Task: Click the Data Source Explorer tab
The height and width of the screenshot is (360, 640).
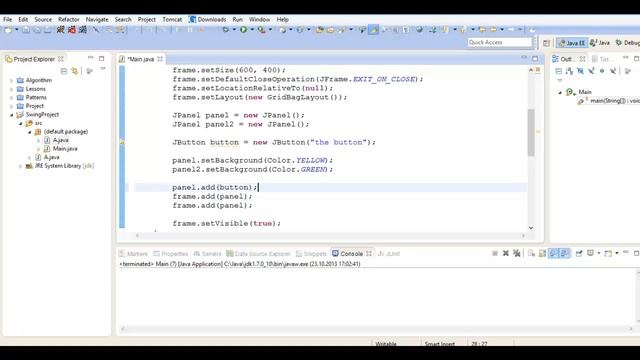Action: click(258, 253)
